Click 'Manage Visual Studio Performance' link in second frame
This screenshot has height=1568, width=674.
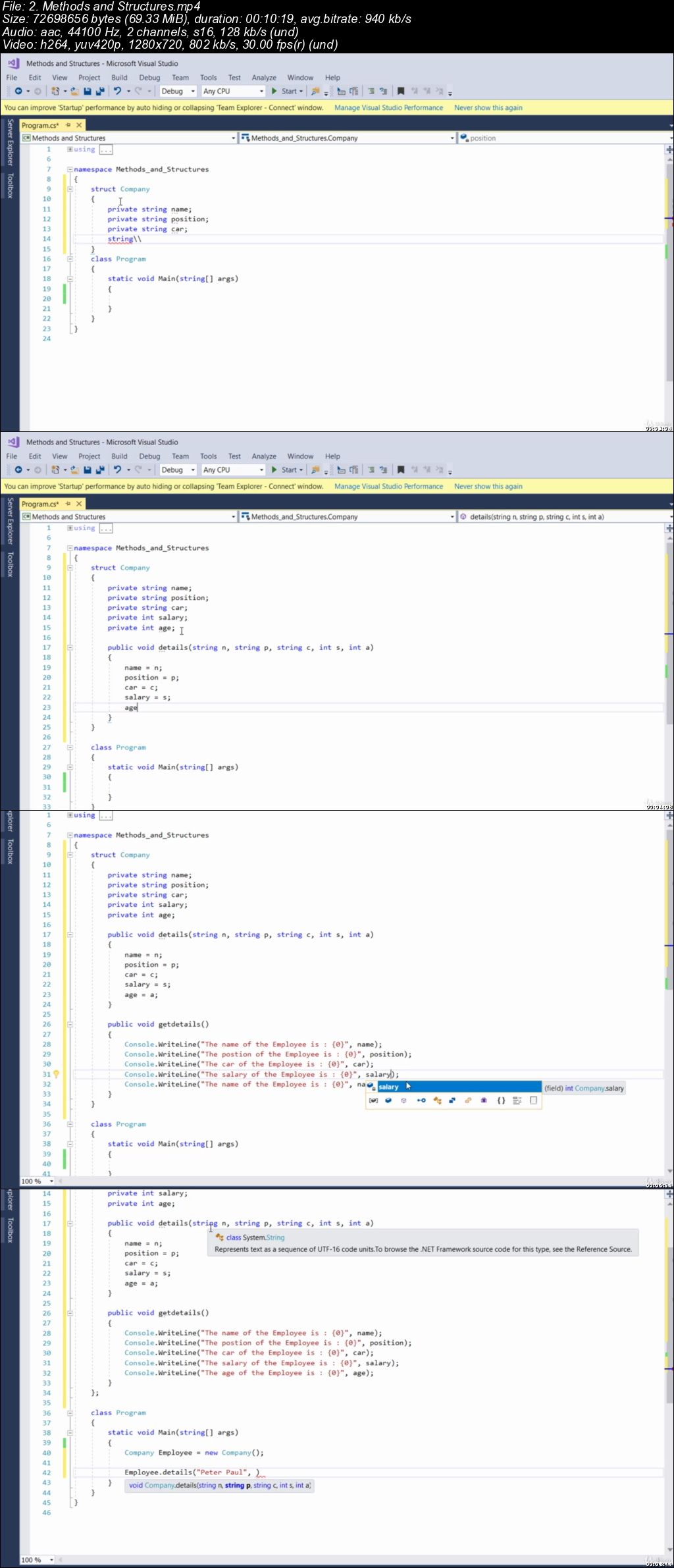click(x=389, y=487)
